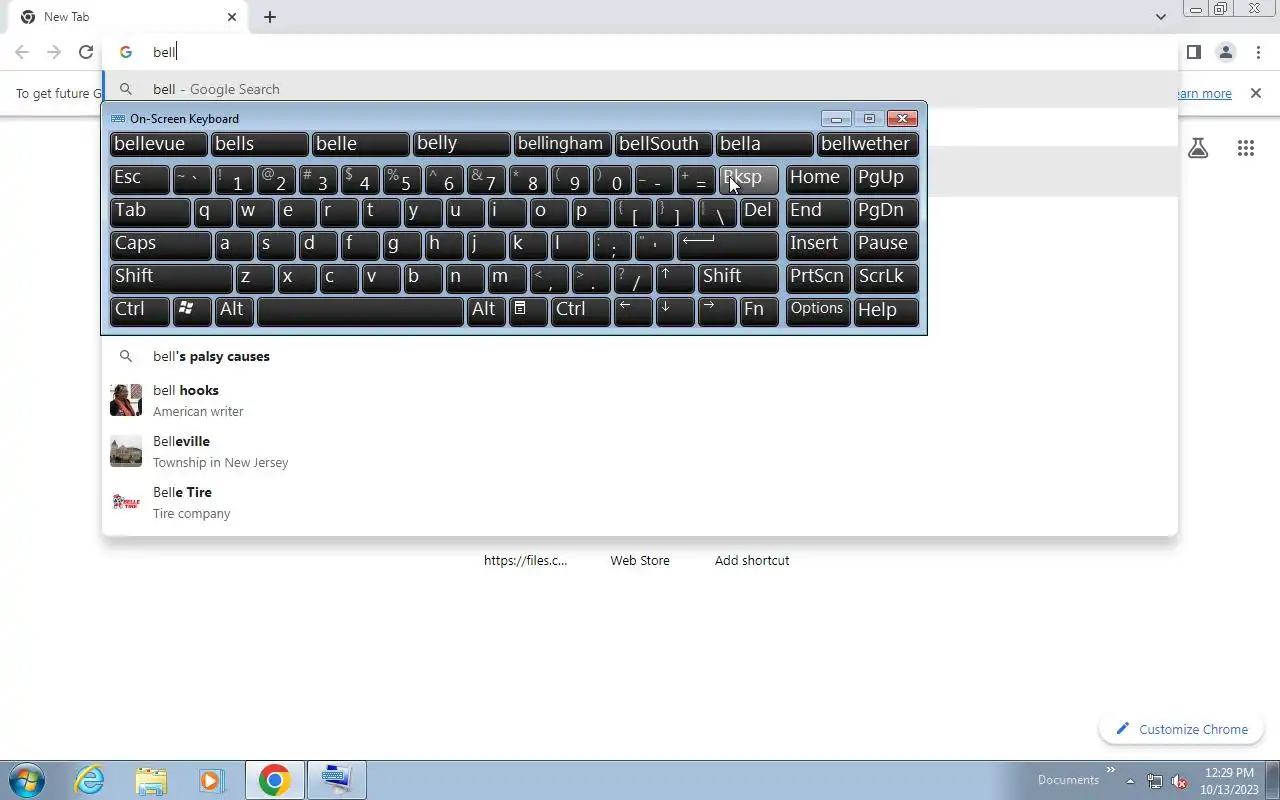This screenshot has width=1280, height=800.
Task: Open Windows Explorer folder taskbar icon
Action: coord(151,780)
